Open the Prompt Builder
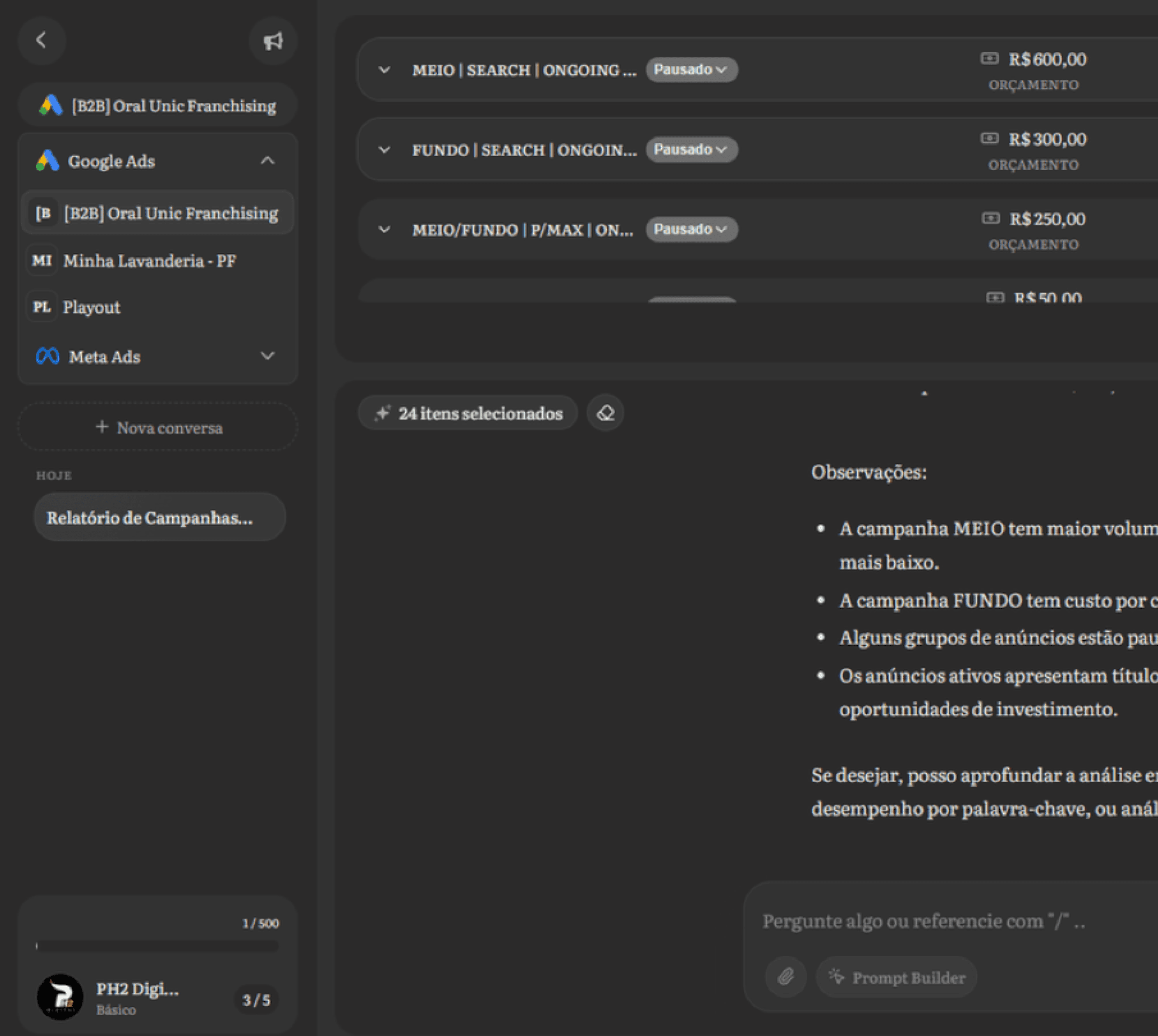The height and width of the screenshot is (1036, 1158). click(897, 977)
